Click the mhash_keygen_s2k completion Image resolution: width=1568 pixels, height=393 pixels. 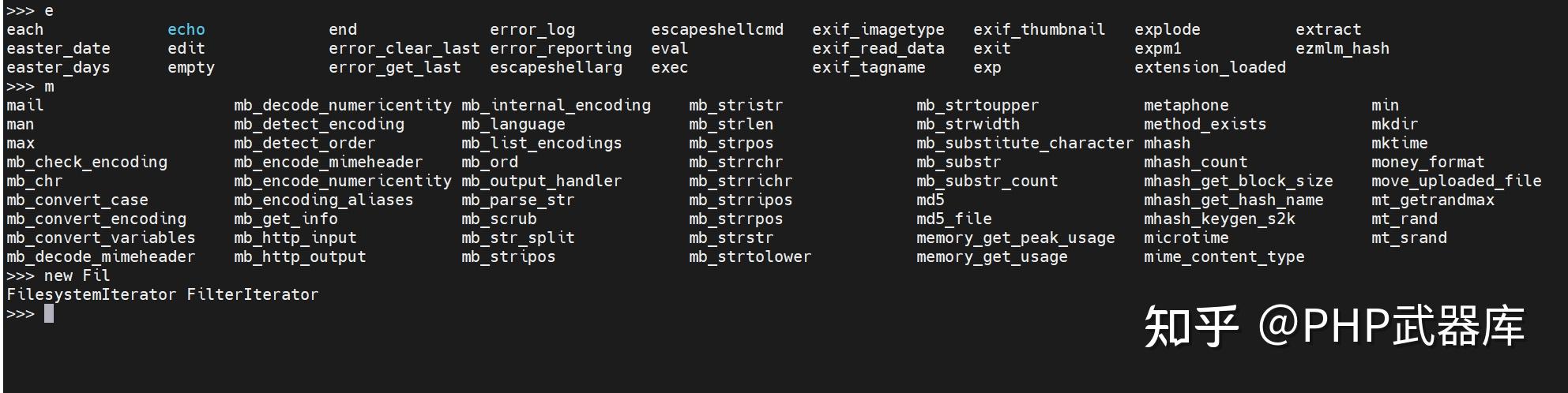(1219, 219)
